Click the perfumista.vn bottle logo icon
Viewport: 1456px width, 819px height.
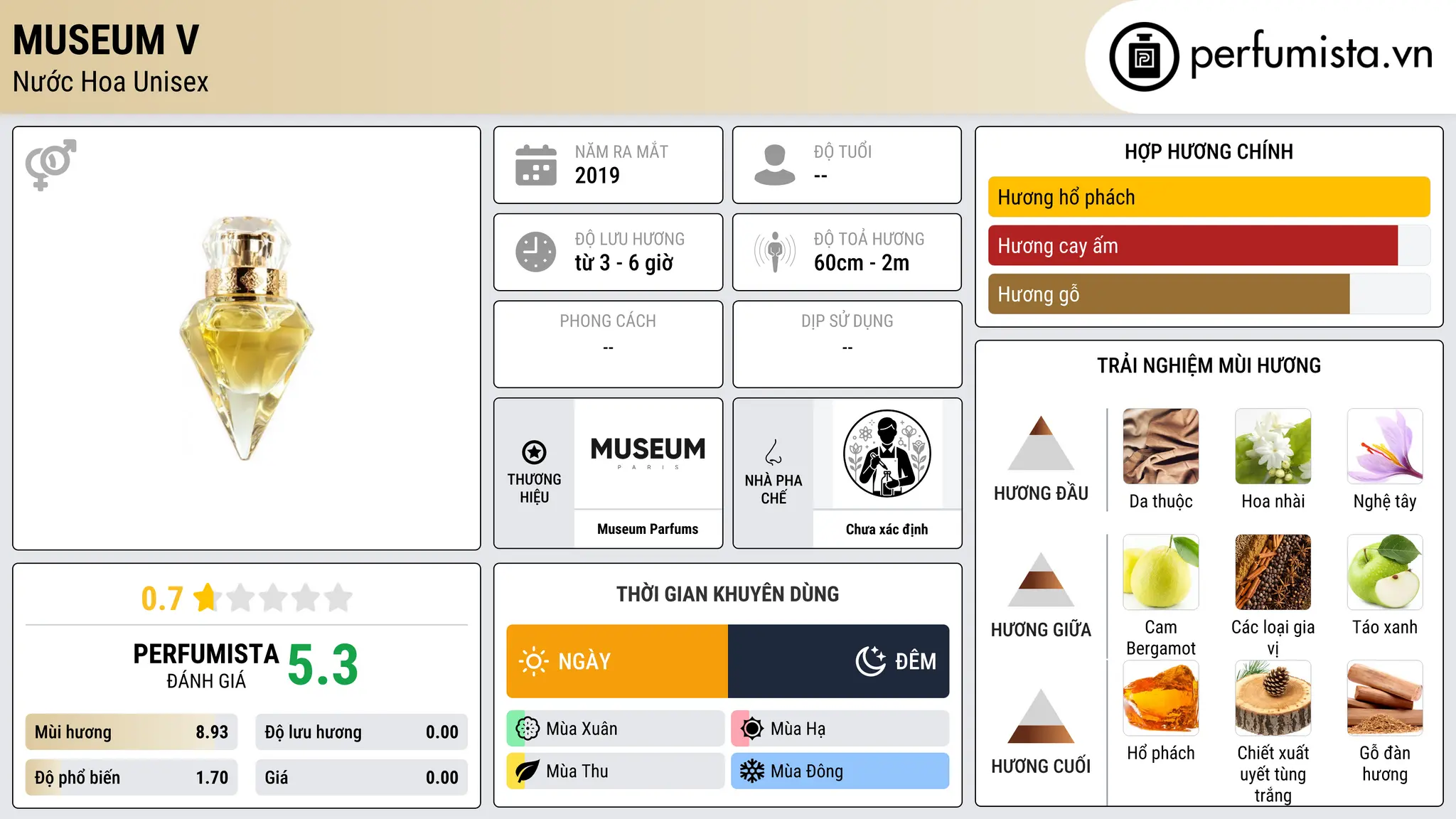(1144, 57)
